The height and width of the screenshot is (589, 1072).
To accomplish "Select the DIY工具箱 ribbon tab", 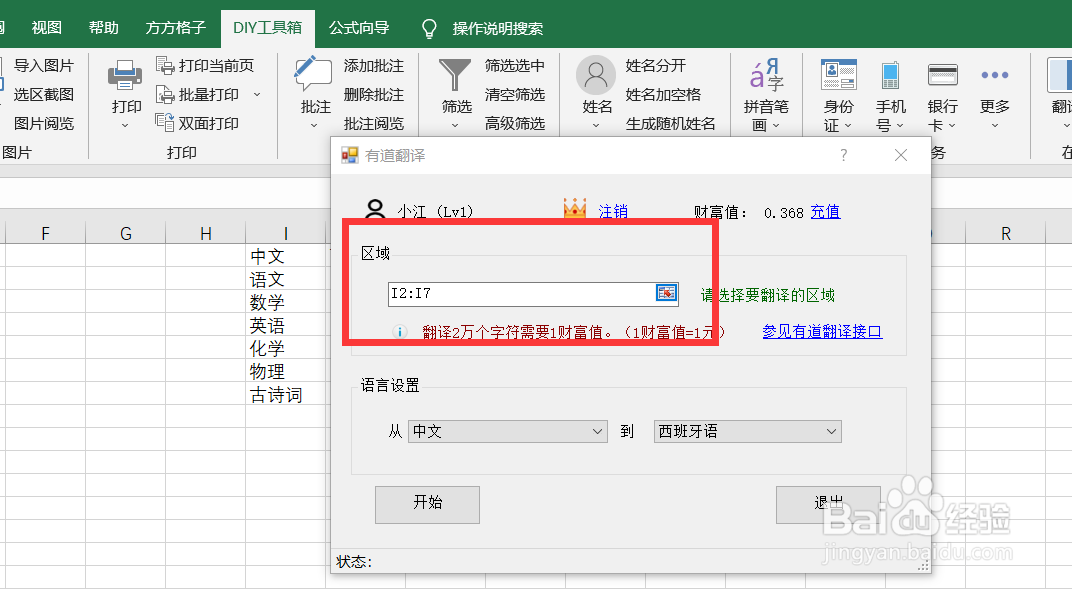I will [x=267, y=28].
